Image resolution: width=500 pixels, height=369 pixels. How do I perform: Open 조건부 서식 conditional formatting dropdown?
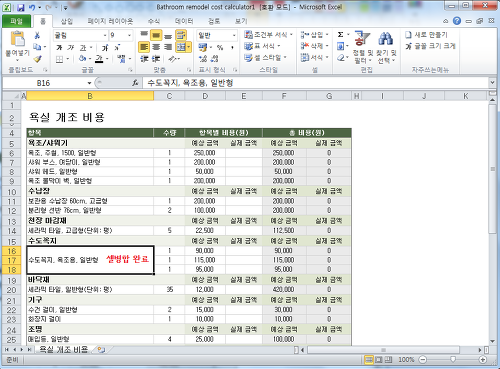click(x=268, y=35)
